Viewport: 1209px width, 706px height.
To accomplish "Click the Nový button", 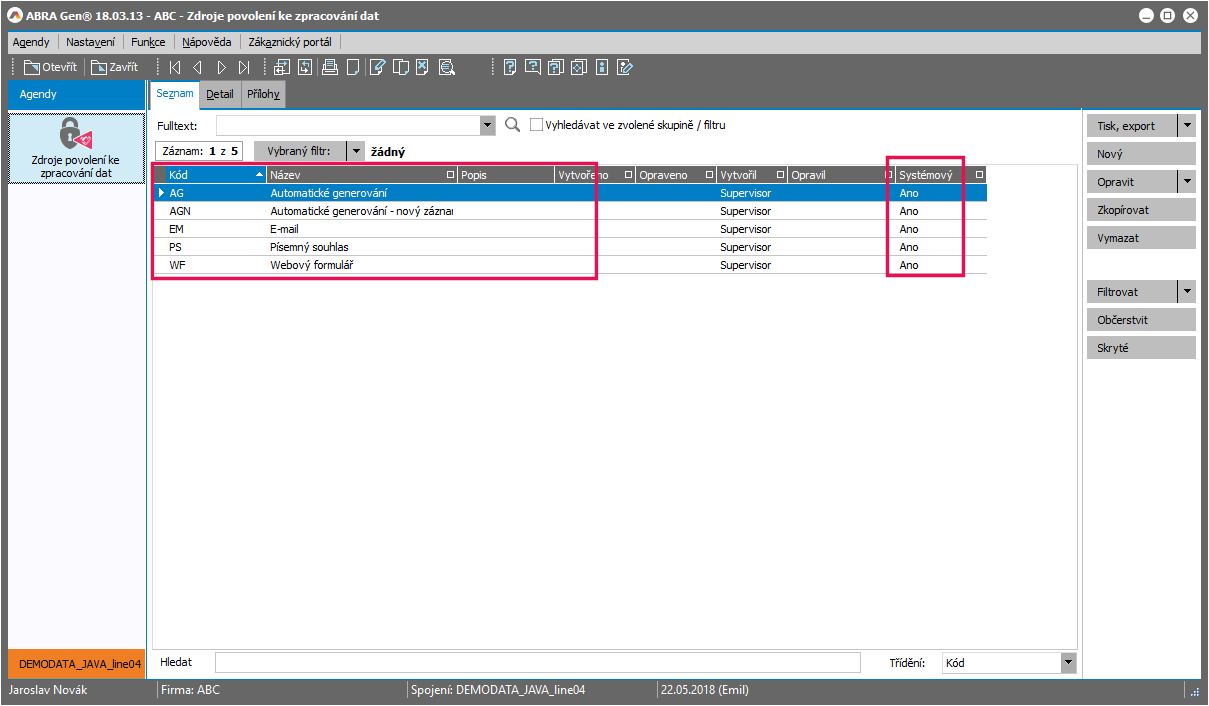I will (1140, 154).
